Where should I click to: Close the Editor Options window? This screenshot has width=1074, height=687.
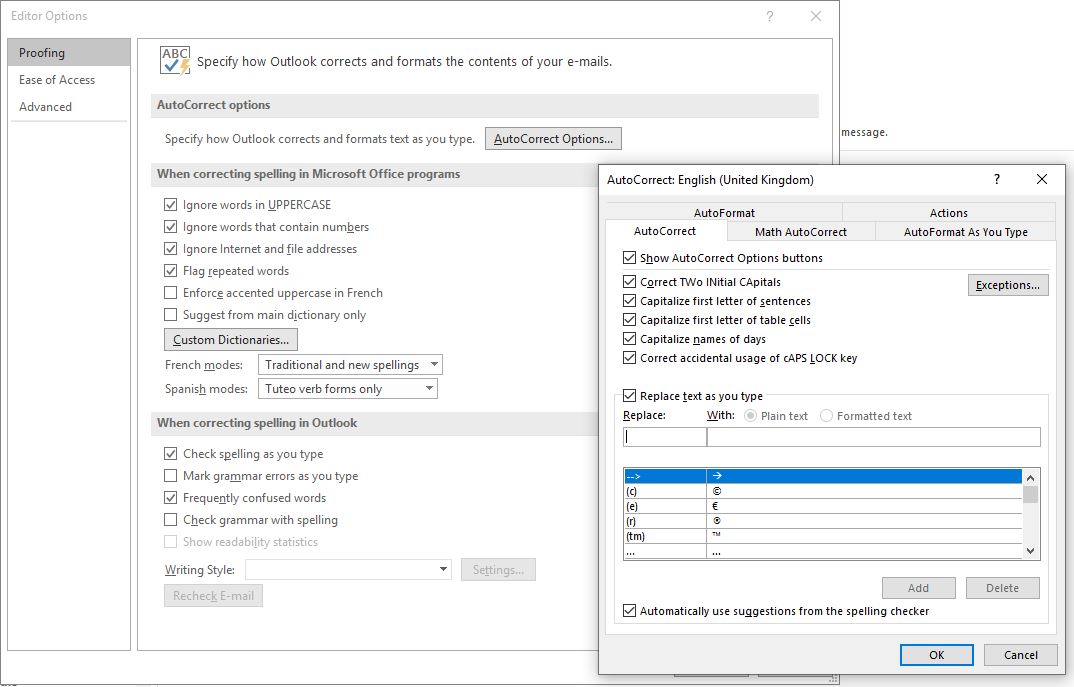click(816, 16)
